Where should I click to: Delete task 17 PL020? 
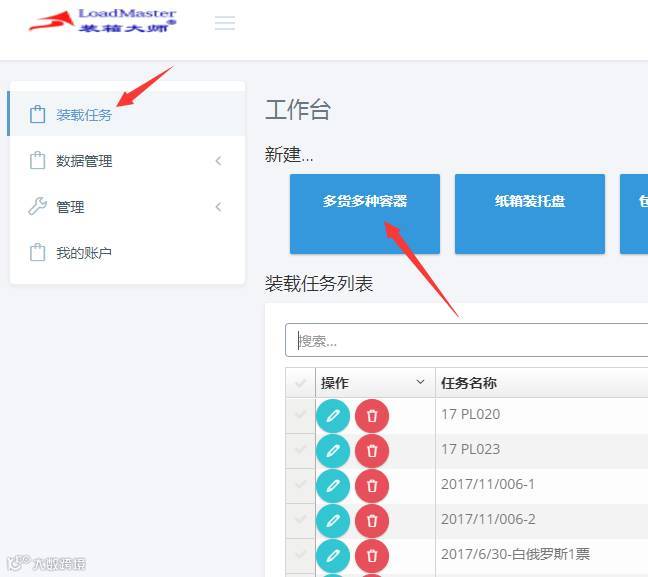[x=372, y=416]
